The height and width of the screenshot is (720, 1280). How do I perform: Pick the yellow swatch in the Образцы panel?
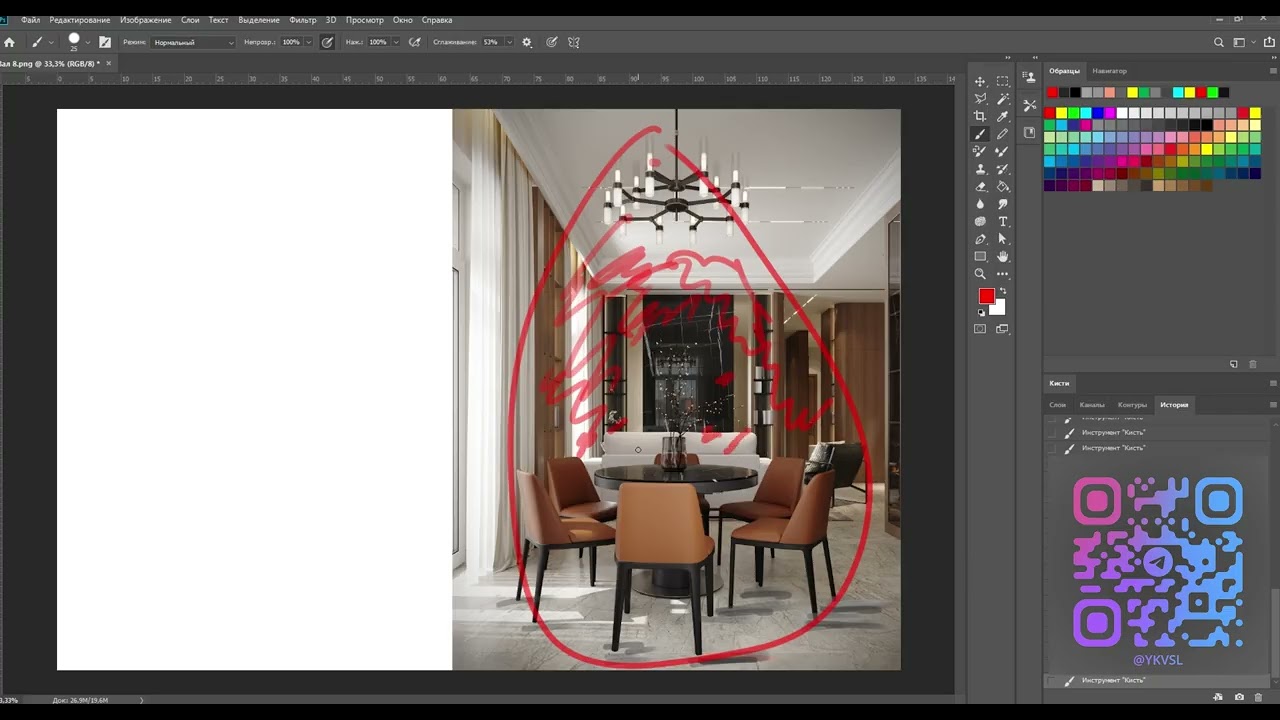pos(1133,93)
